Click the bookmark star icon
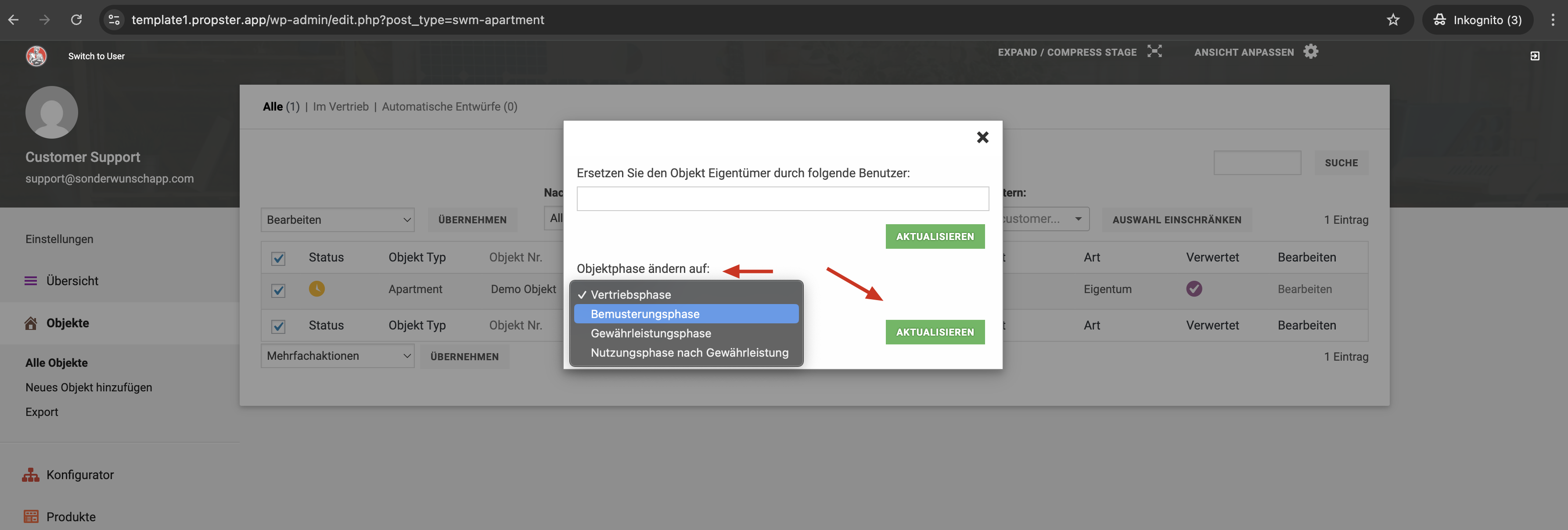 pyautogui.click(x=1393, y=19)
